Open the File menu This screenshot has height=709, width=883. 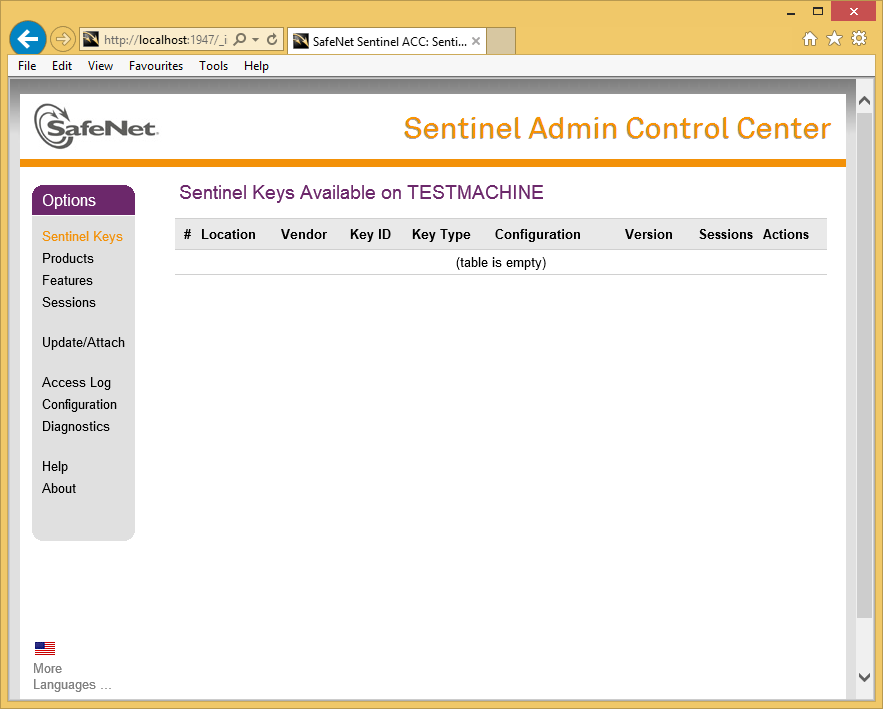tap(27, 66)
